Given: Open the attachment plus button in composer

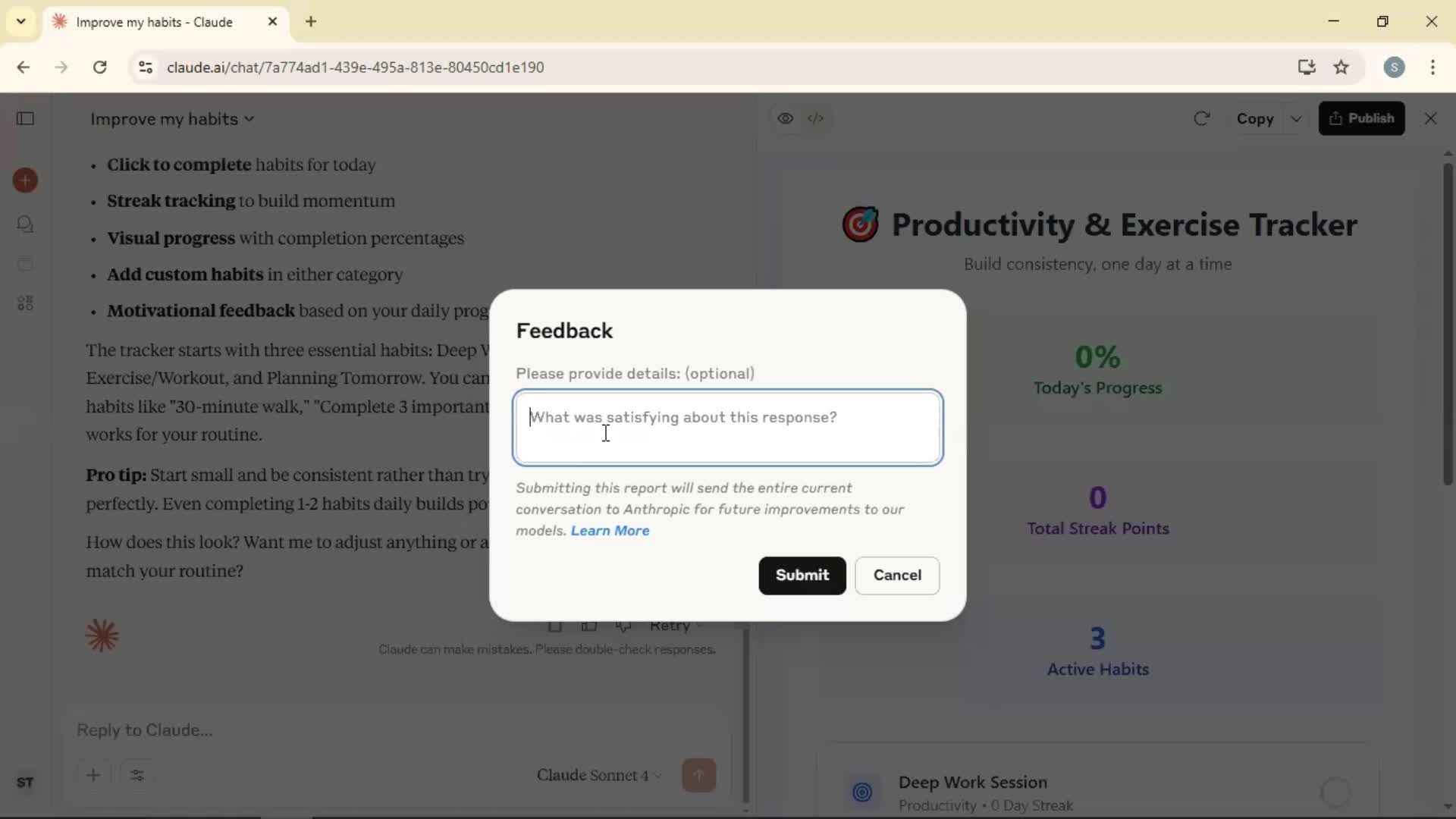Looking at the screenshot, I should point(93,775).
